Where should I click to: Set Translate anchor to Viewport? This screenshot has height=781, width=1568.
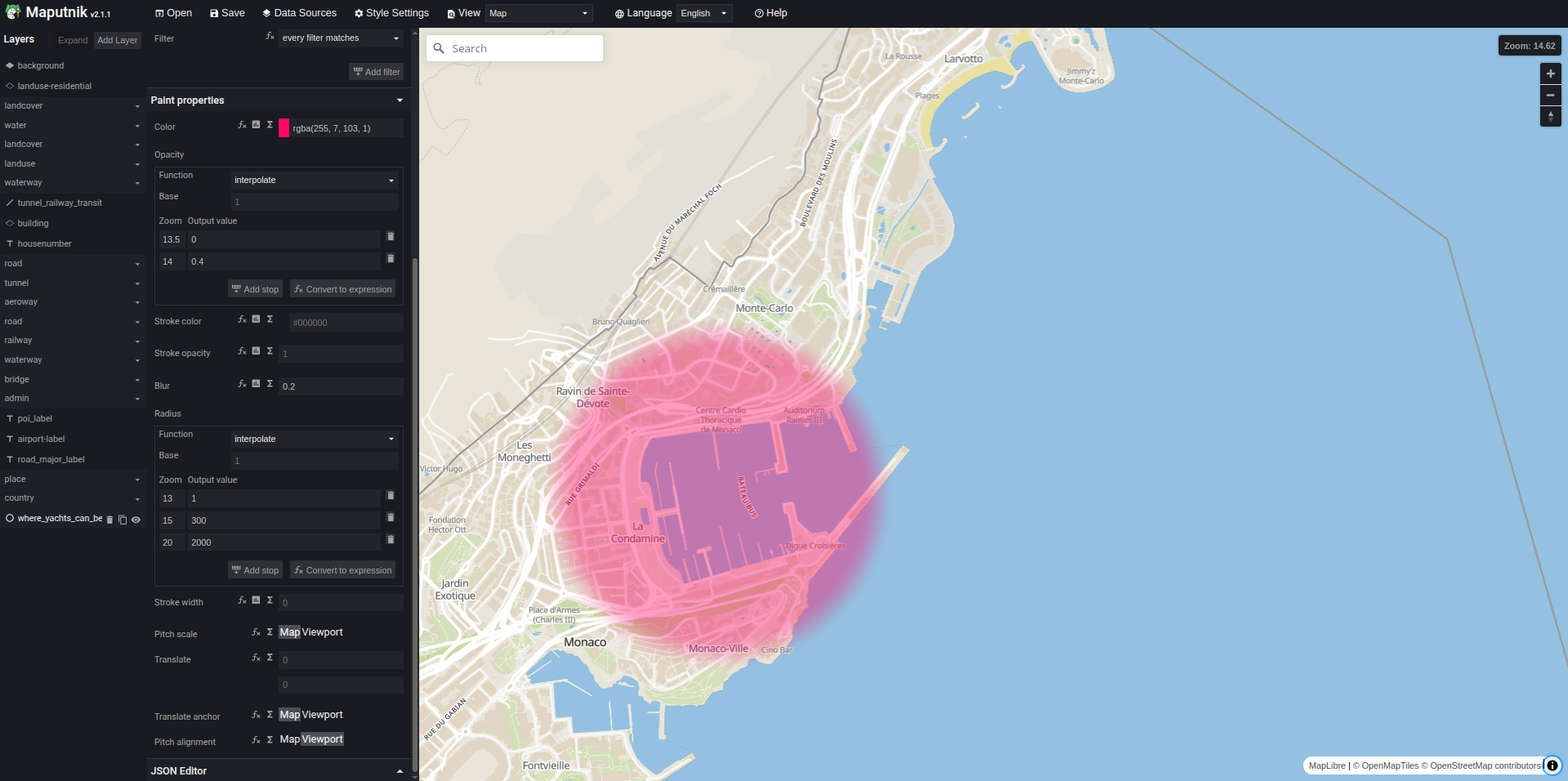(323, 715)
